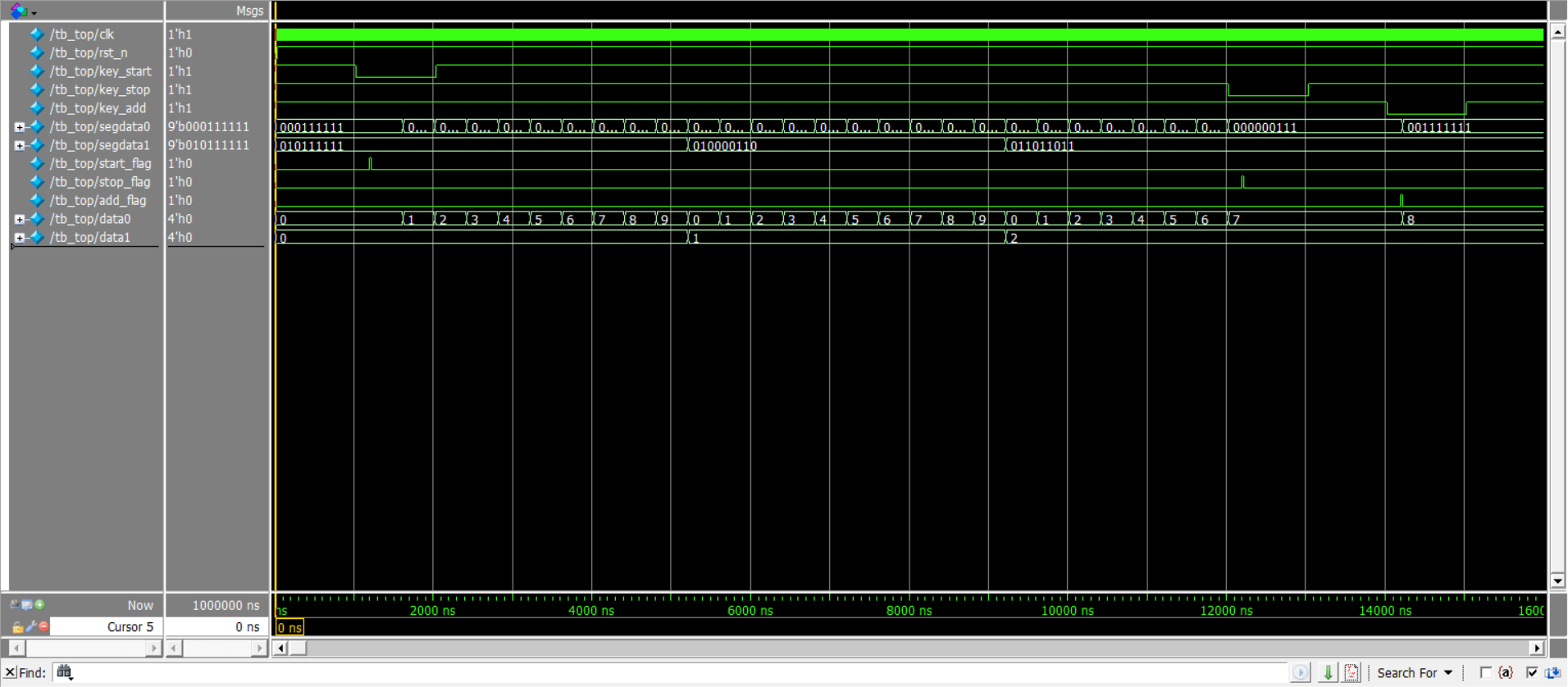Image resolution: width=1568 pixels, height=687 pixels.
Task: Click the signal icon of /tb_top/data0
Action: click(x=37, y=219)
